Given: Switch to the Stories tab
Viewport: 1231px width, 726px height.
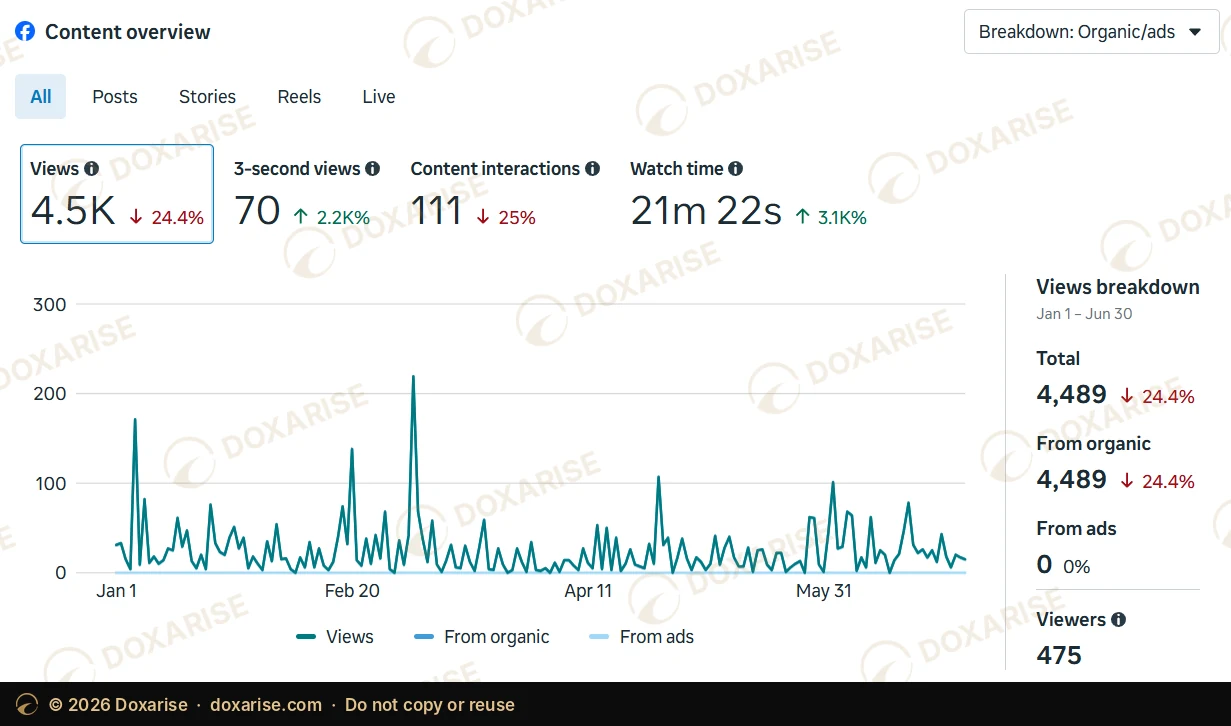Looking at the screenshot, I should point(207,96).
